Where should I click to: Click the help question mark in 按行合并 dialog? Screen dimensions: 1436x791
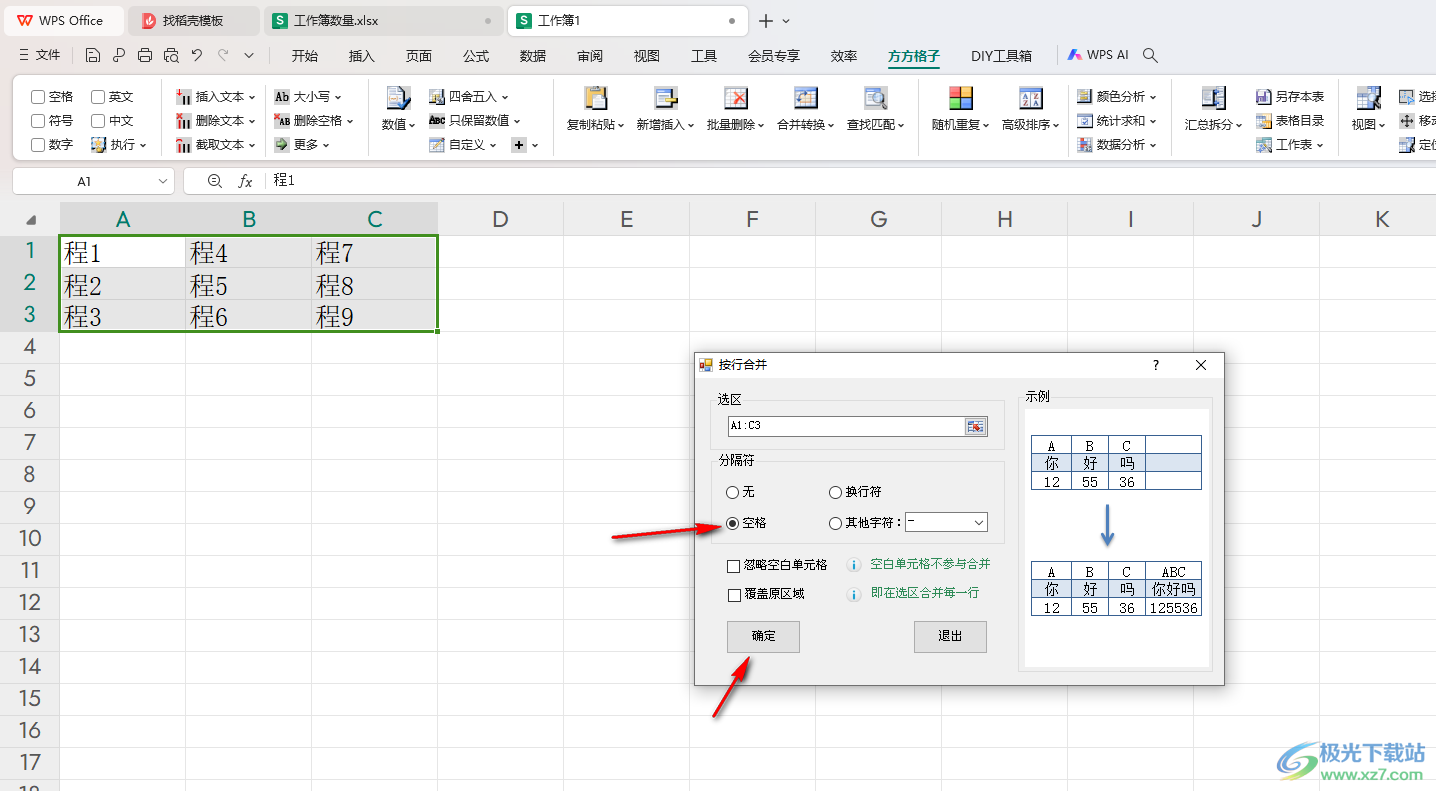[1156, 365]
